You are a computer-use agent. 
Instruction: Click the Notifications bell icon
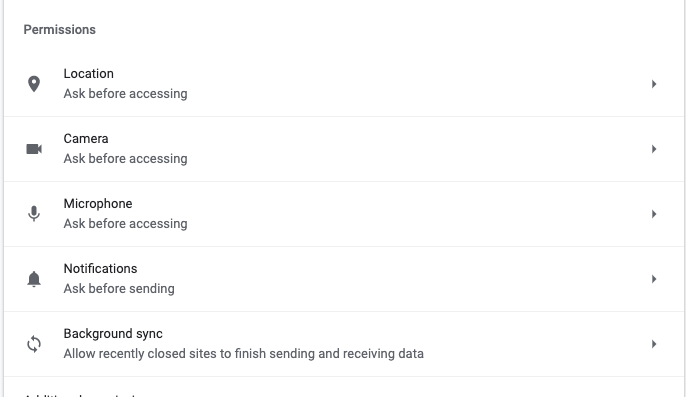click(34, 279)
